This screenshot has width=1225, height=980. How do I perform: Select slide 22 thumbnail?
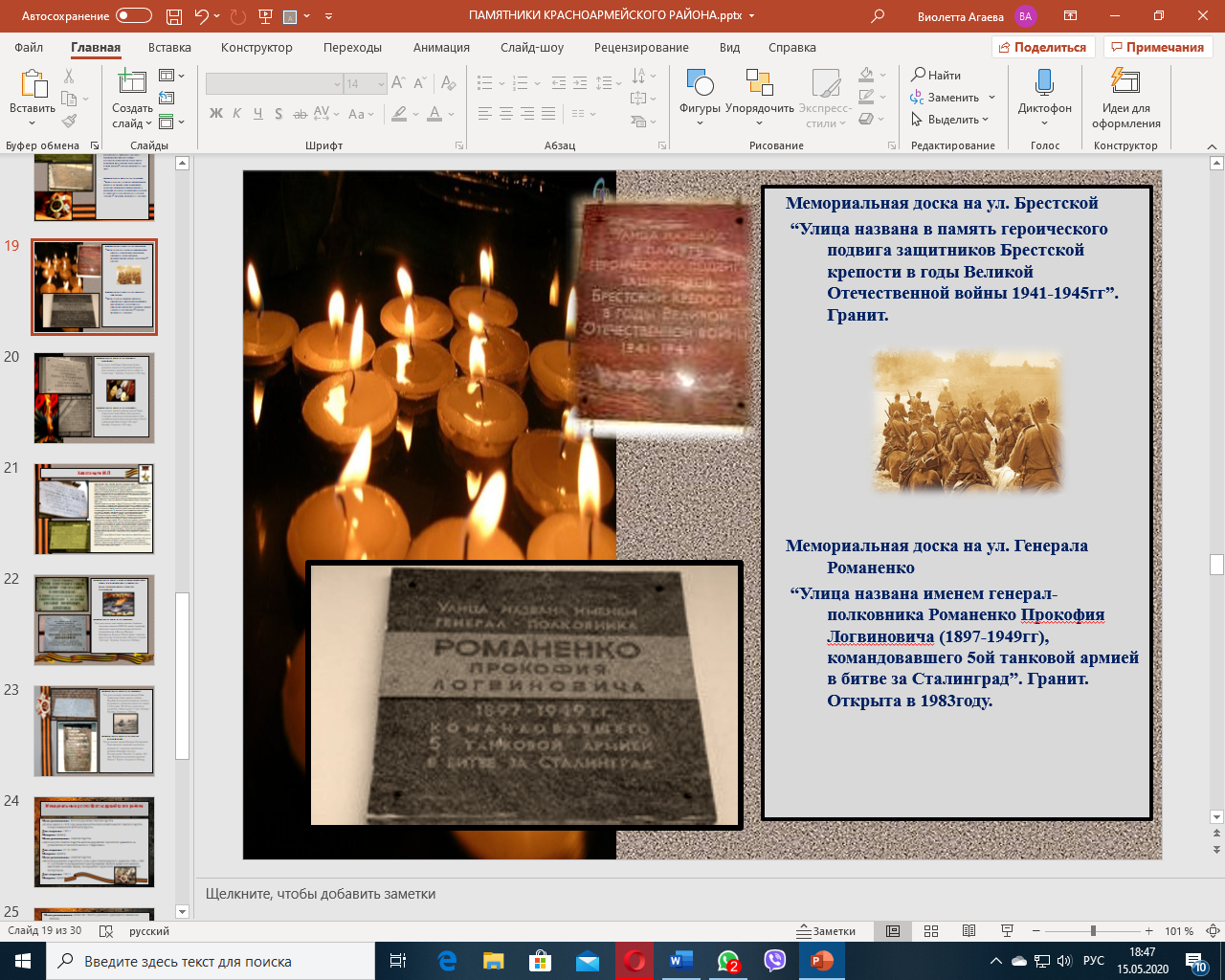click(94, 619)
